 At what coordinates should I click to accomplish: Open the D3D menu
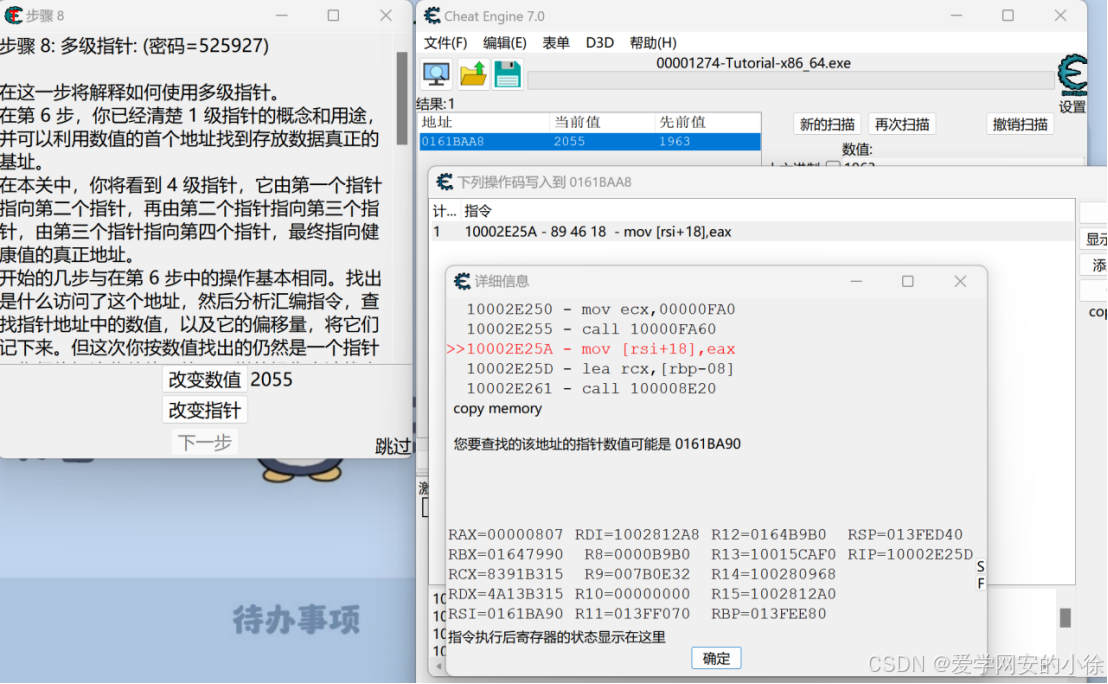tap(599, 42)
